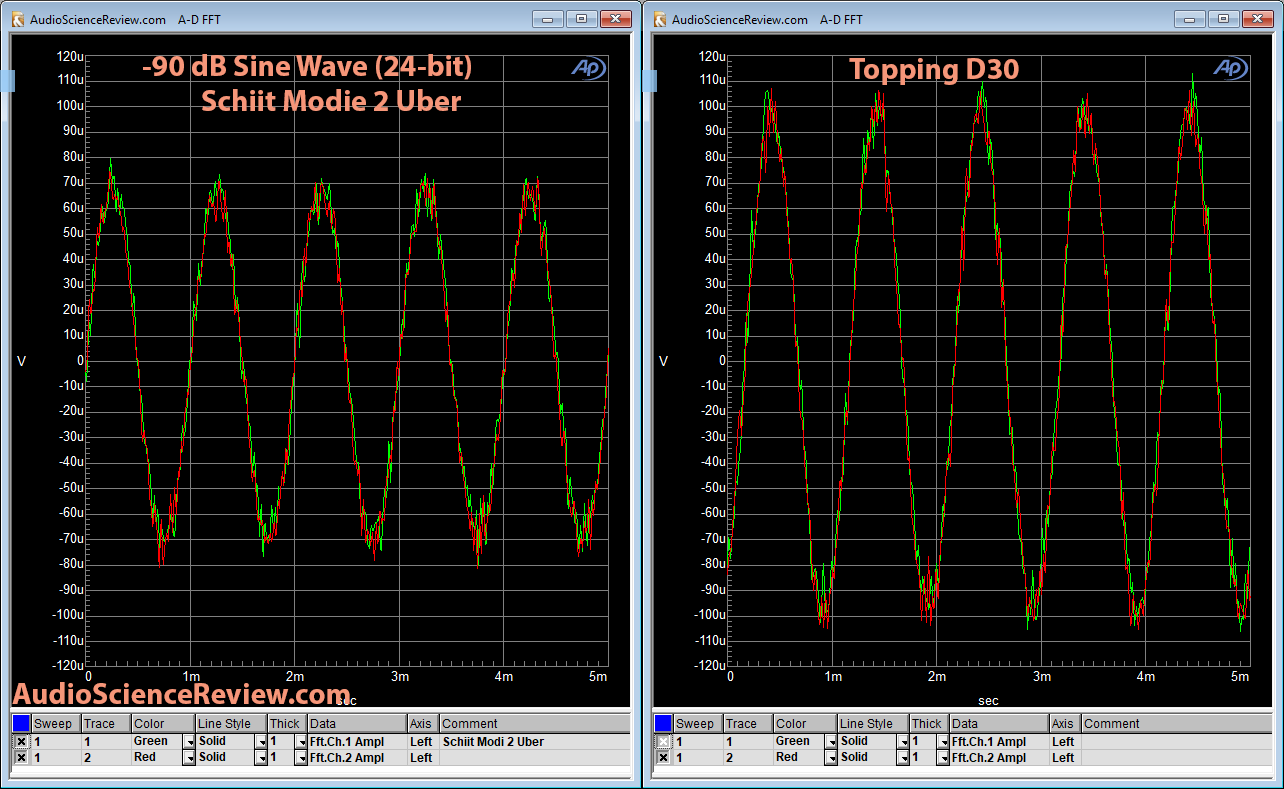
Task: Select 'Fft.Ch.2 Ampl' data cell in the Schiit window
Action: click(357, 758)
